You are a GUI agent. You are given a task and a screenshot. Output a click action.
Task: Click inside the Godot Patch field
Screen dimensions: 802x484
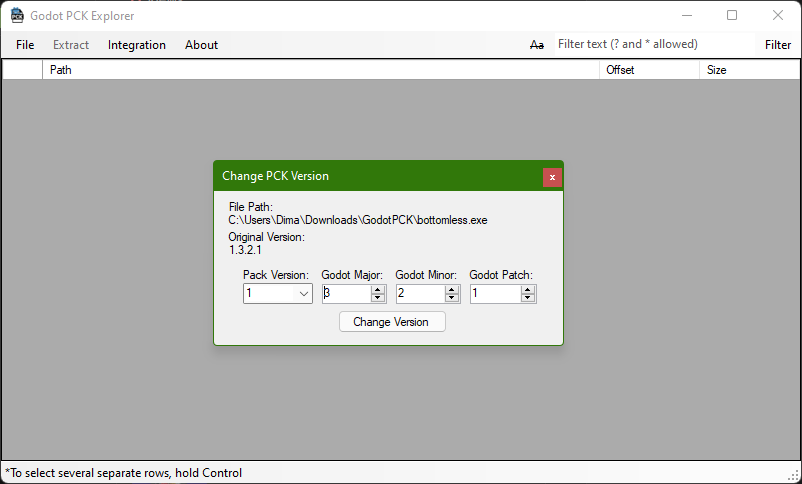pos(495,294)
